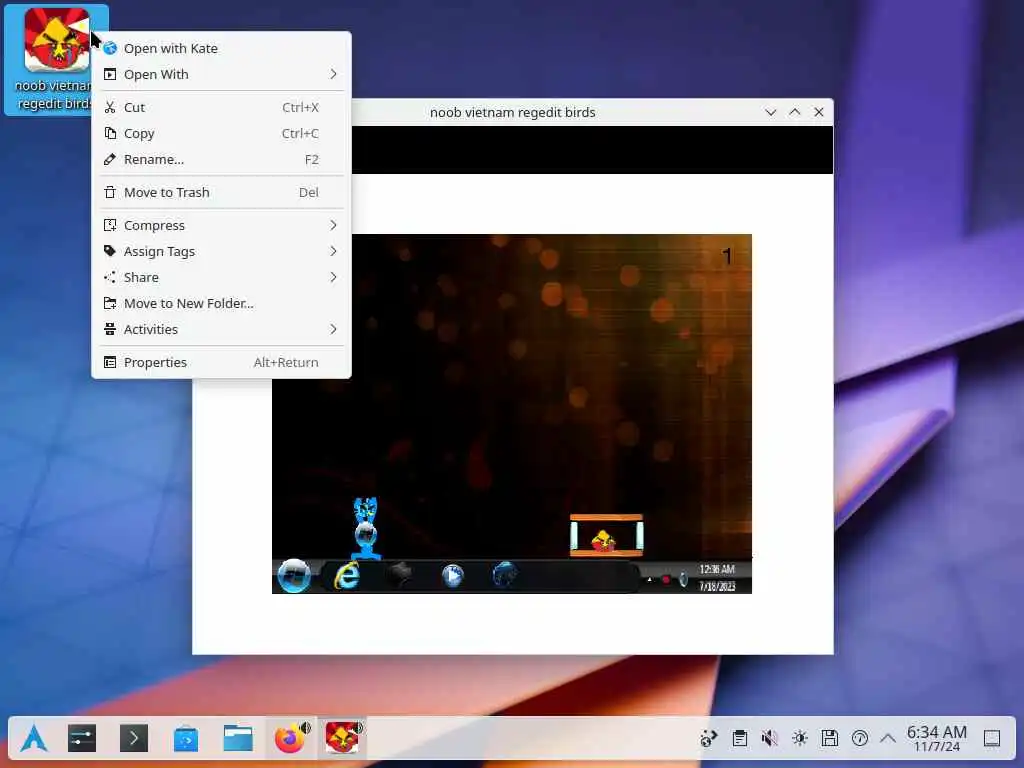Click the blue slingshot character in game
This screenshot has height=768, width=1024.
(x=366, y=528)
